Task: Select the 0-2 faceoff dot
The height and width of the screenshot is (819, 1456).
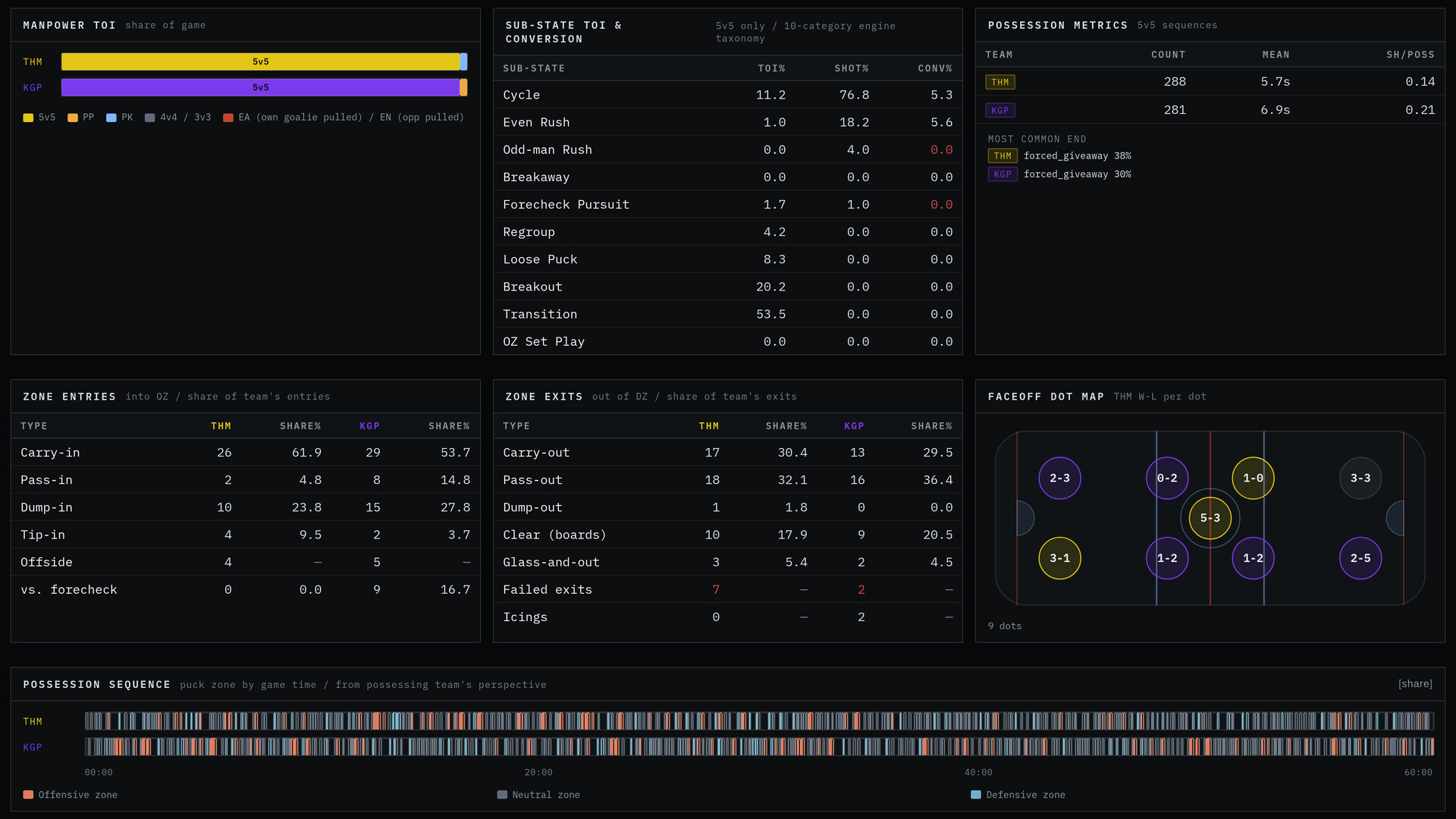Action: (1167, 478)
